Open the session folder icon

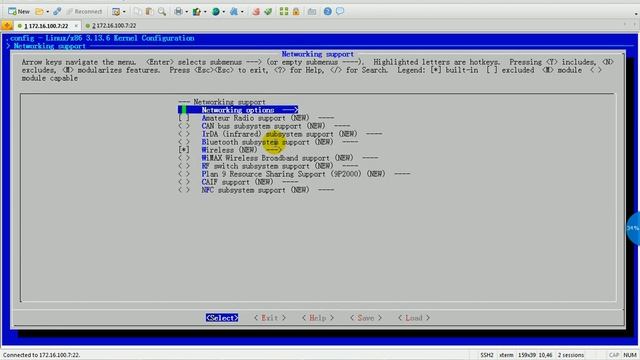click(39, 11)
